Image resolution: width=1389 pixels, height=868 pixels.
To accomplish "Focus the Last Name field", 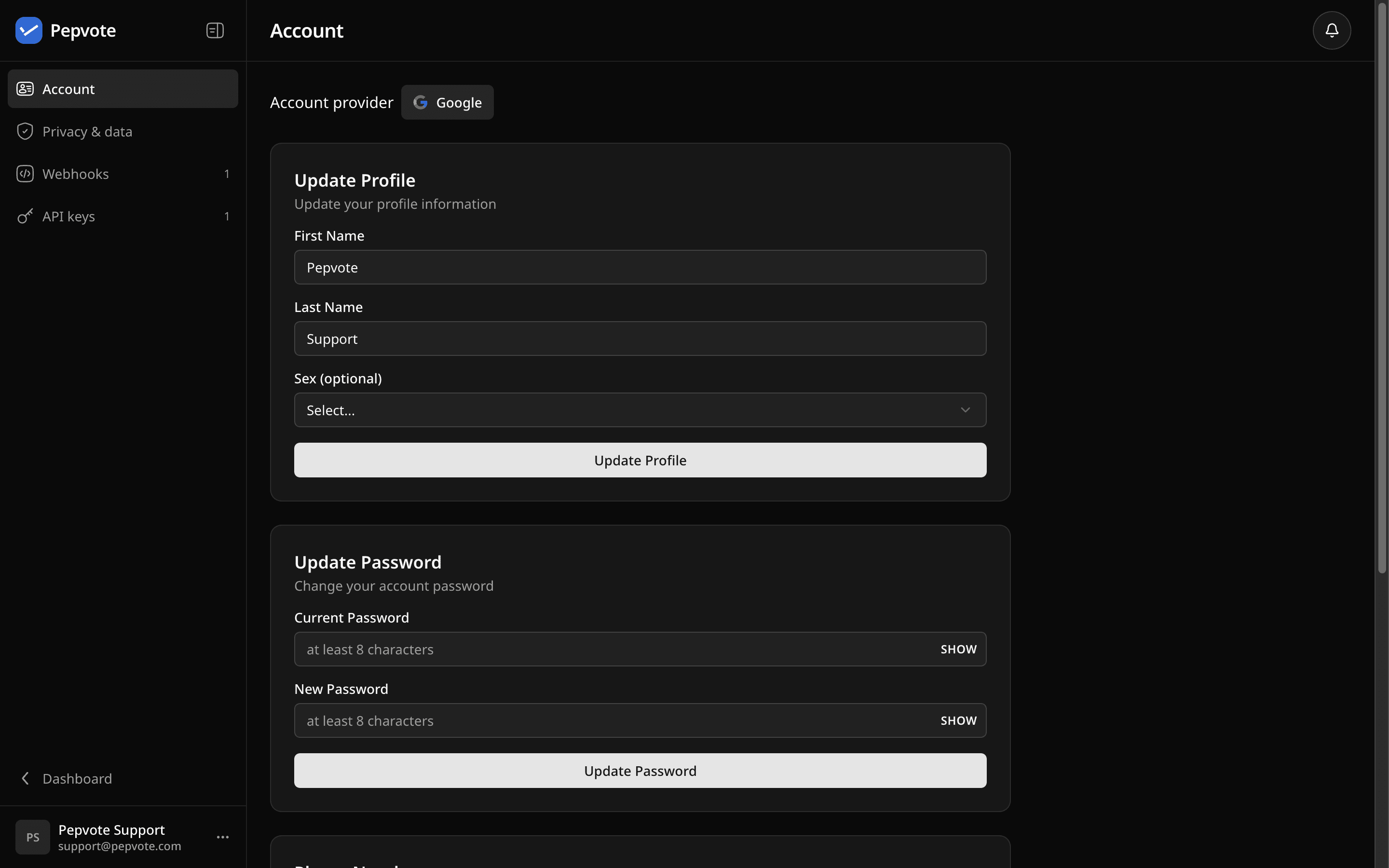I will coord(640,339).
